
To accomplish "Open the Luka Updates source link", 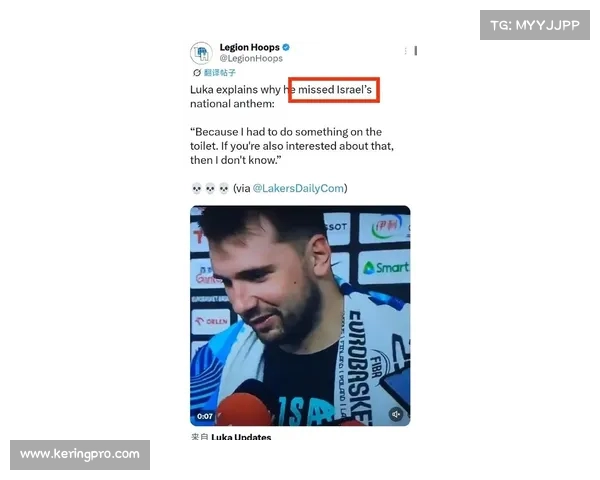I will tap(241, 437).
